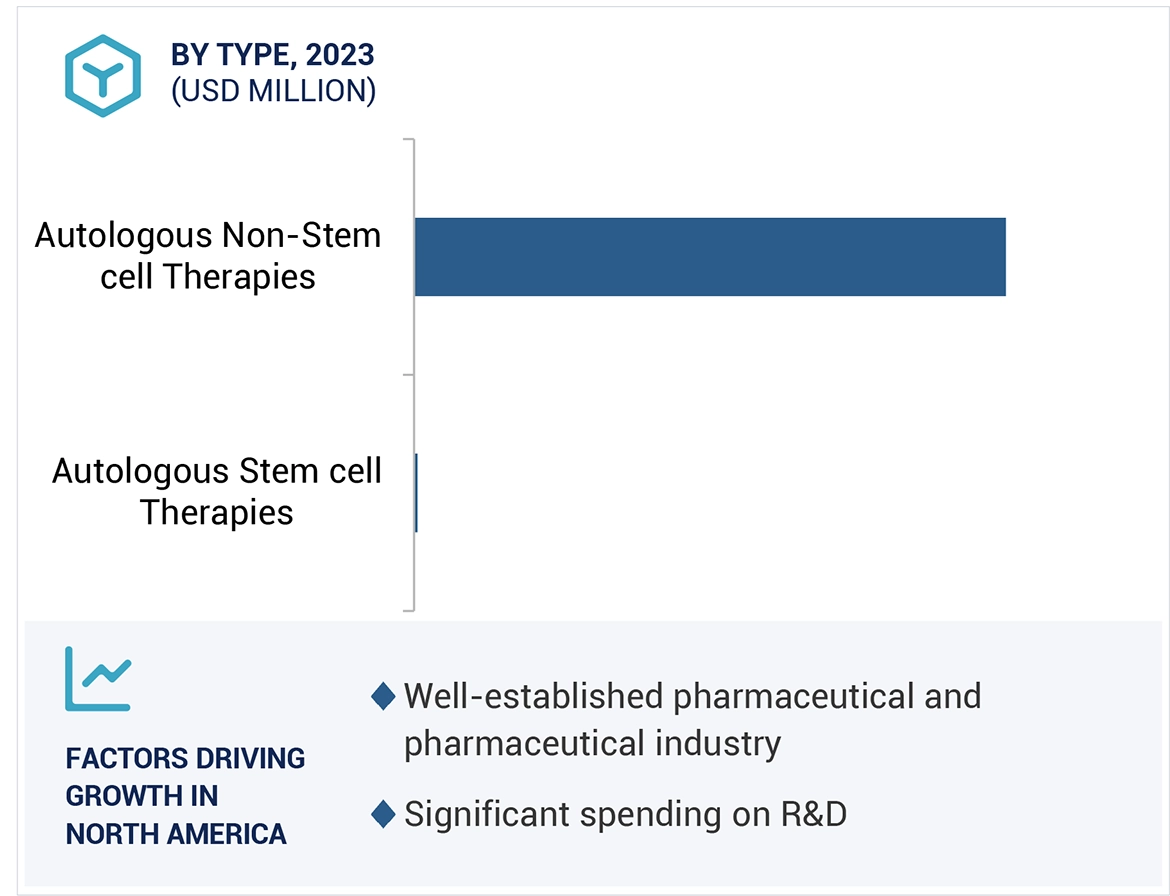Select the Autologous Non-Stem cell Therapies bar
Screen dimensions: 1170x896
(709, 257)
